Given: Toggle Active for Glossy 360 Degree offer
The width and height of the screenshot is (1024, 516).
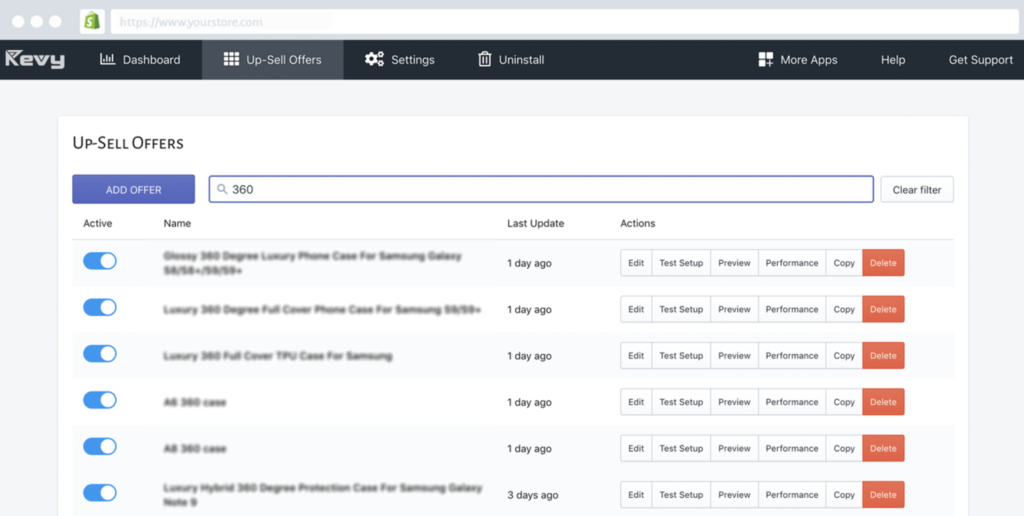Looking at the screenshot, I should [x=100, y=261].
